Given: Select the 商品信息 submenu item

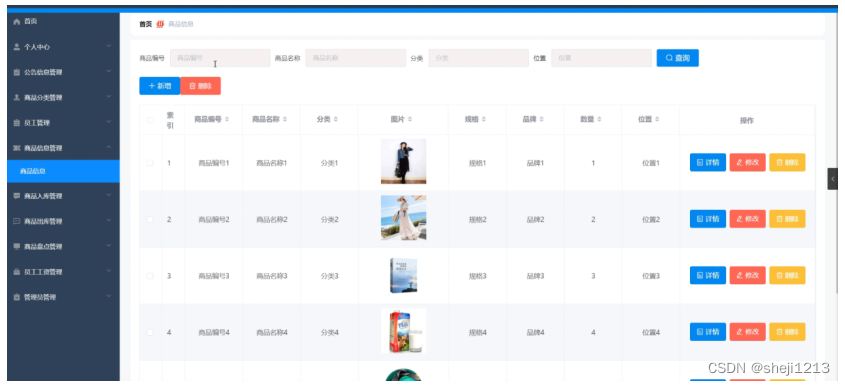Looking at the screenshot, I should 64,171.
